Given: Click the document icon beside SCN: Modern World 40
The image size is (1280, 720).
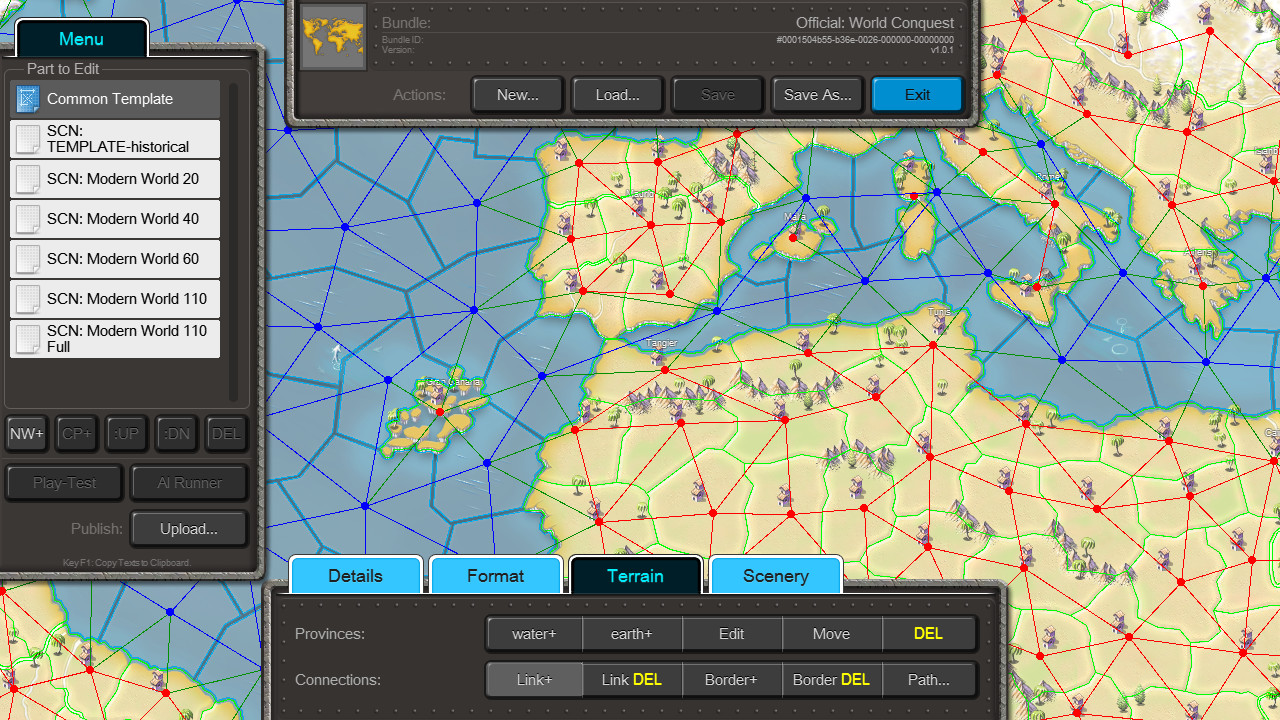Looking at the screenshot, I should click(27, 219).
